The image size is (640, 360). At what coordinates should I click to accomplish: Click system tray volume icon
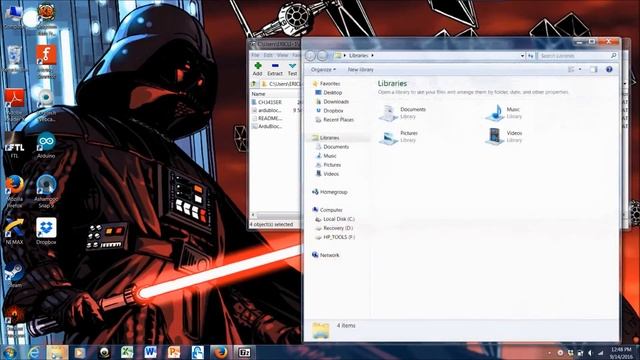(590, 353)
